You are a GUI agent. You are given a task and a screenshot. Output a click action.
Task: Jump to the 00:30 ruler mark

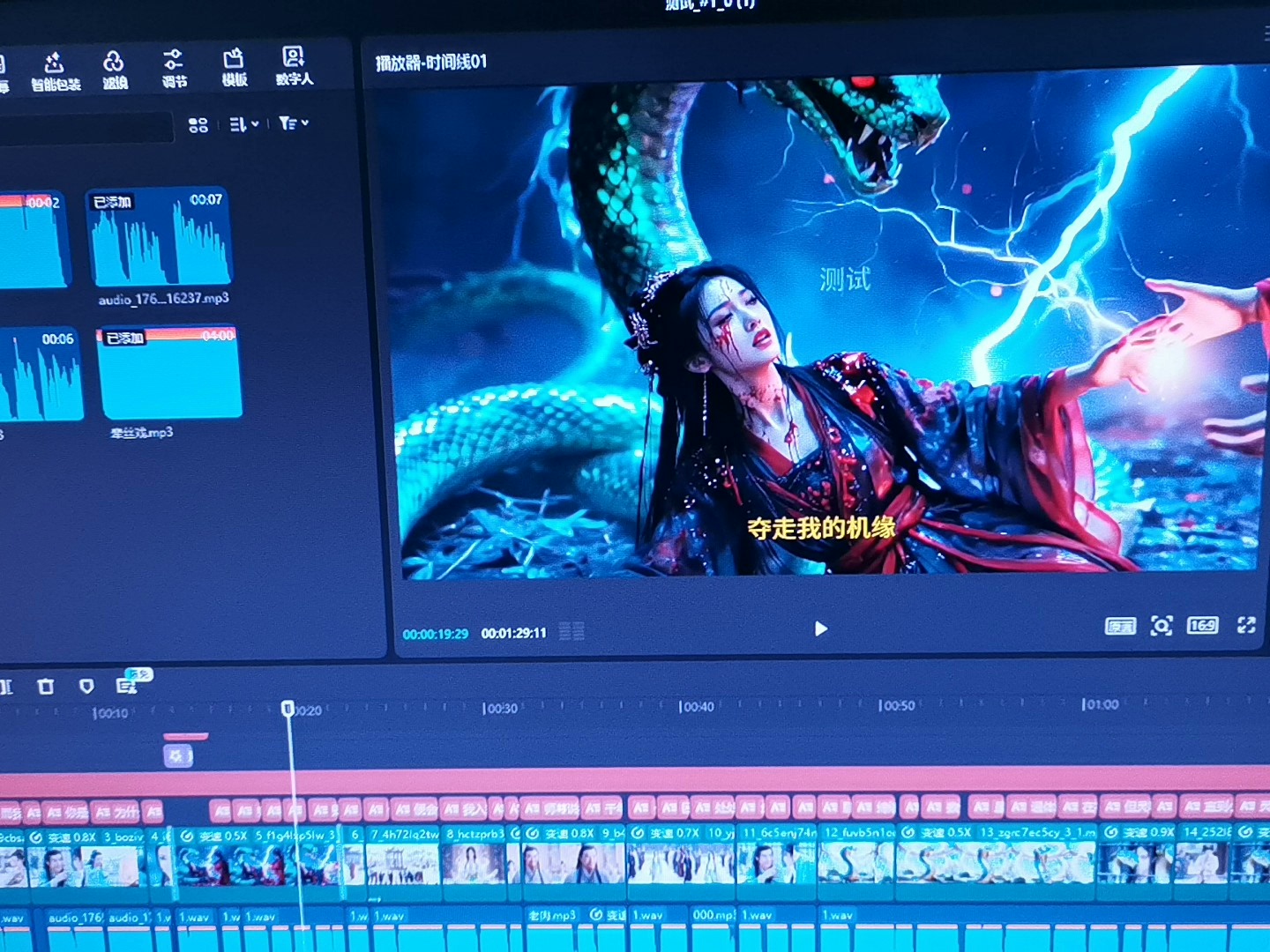[x=500, y=709]
